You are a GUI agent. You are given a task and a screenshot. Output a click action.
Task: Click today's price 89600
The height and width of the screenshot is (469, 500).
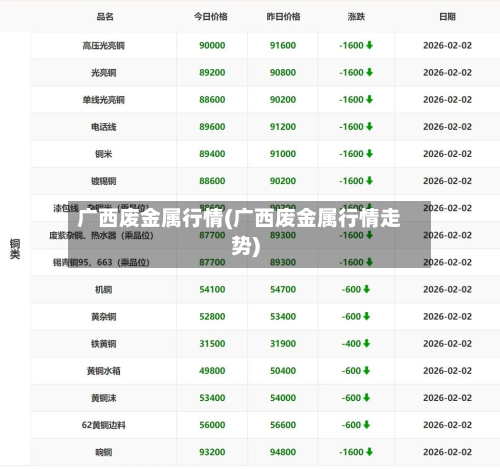click(x=212, y=127)
